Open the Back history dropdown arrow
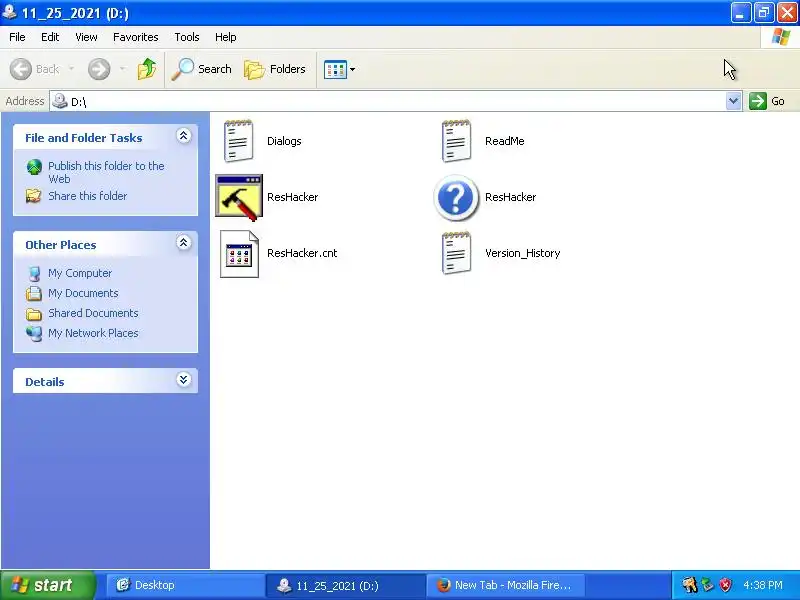800x600 pixels. pyautogui.click(x=71, y=68)
